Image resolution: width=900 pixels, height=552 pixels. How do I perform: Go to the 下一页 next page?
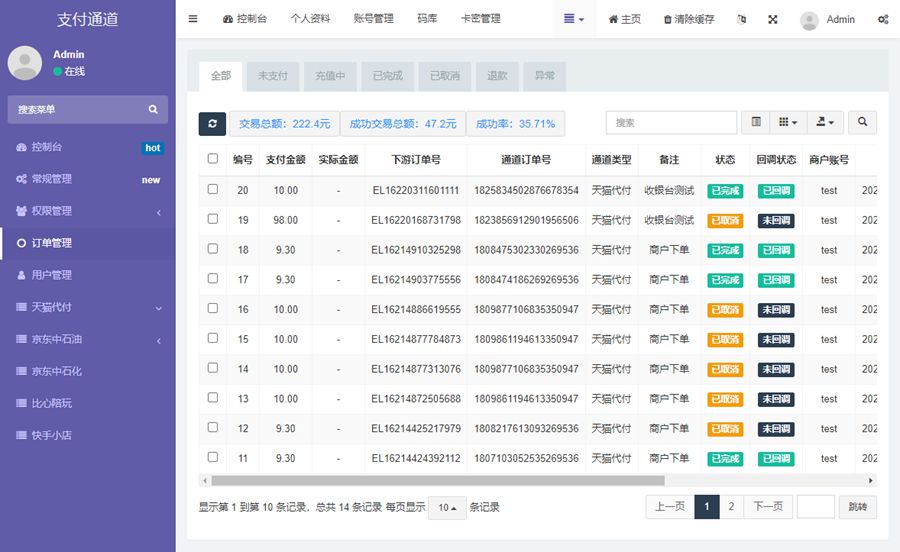tap(768, 507)
